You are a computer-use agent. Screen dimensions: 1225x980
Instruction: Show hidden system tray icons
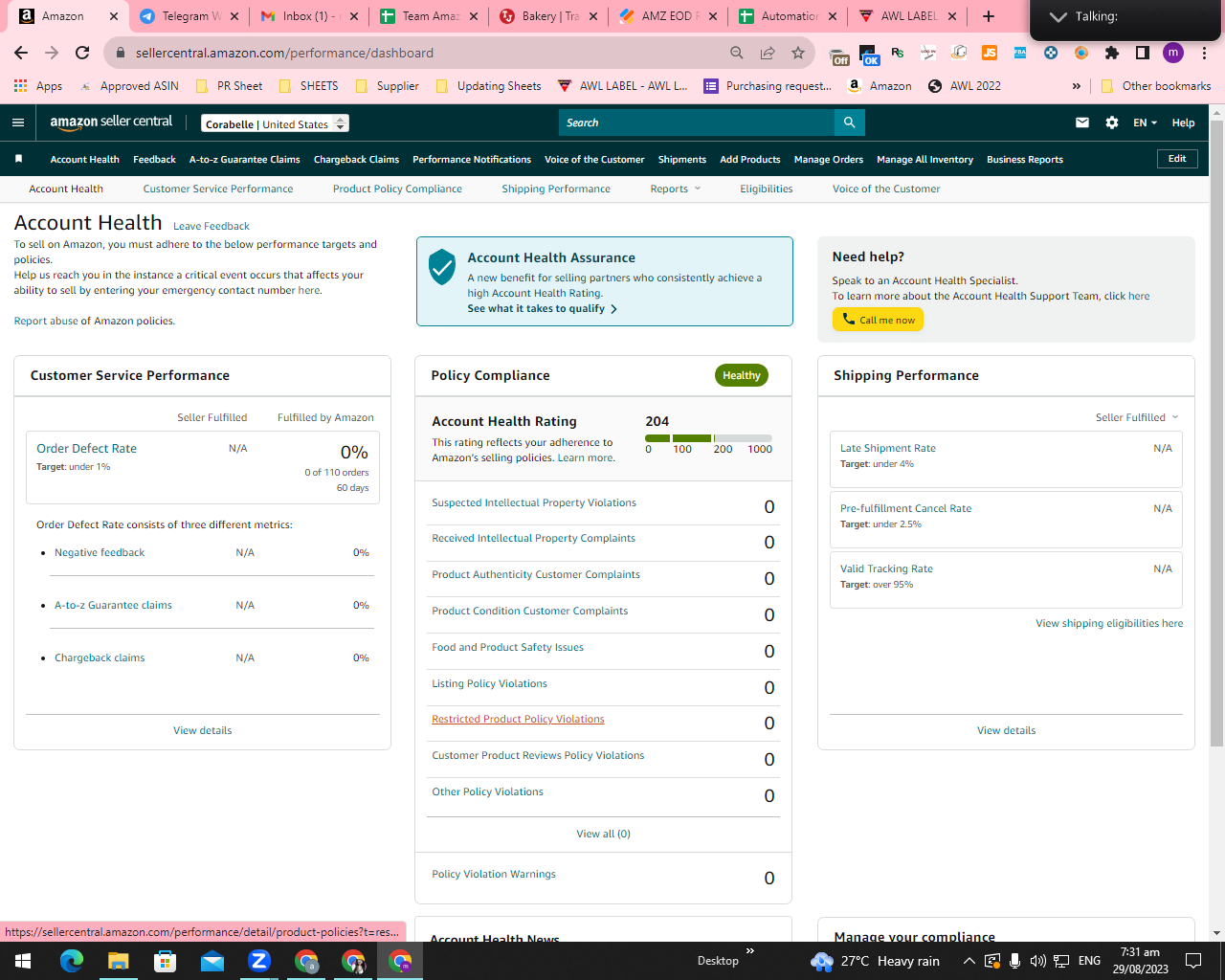click(x=969, y=961)
